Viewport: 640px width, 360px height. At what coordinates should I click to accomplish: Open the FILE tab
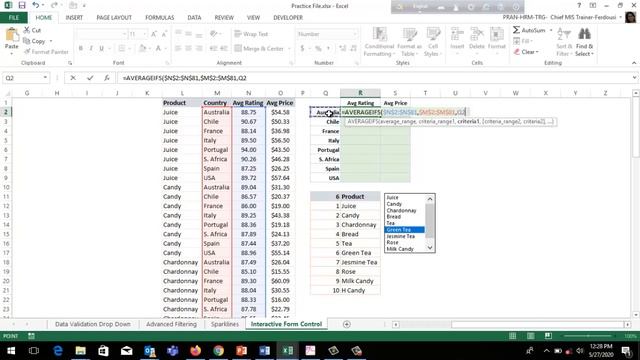tap(14, 18)
